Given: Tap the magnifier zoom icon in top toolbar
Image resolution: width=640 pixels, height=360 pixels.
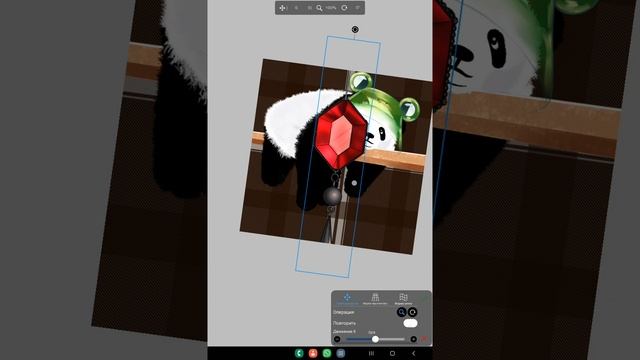Looking at the screenshot, I should (x=319, y=8).
